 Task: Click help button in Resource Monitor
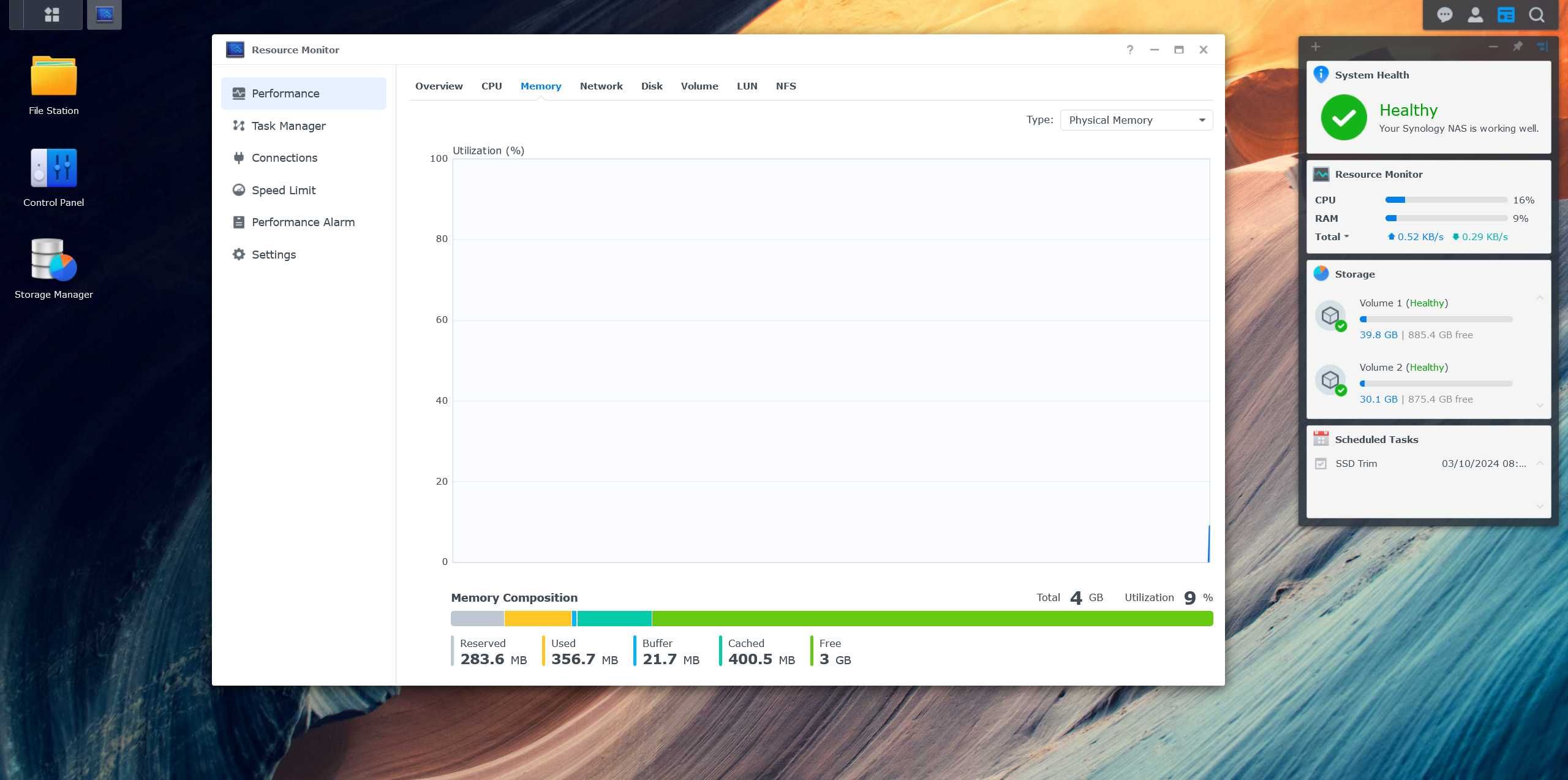[x=1130, y=49]
